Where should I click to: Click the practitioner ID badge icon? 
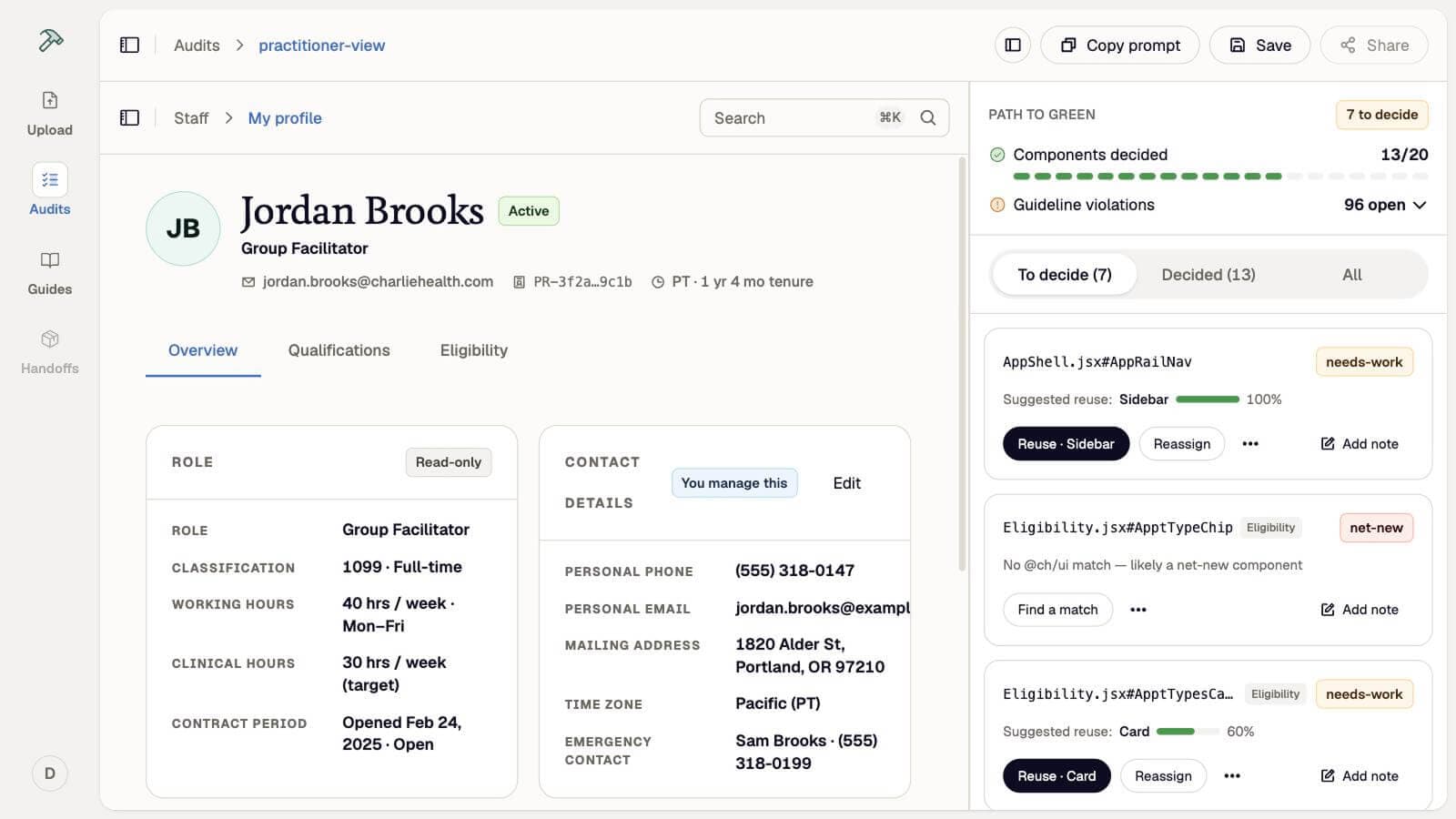click(519, 282)
